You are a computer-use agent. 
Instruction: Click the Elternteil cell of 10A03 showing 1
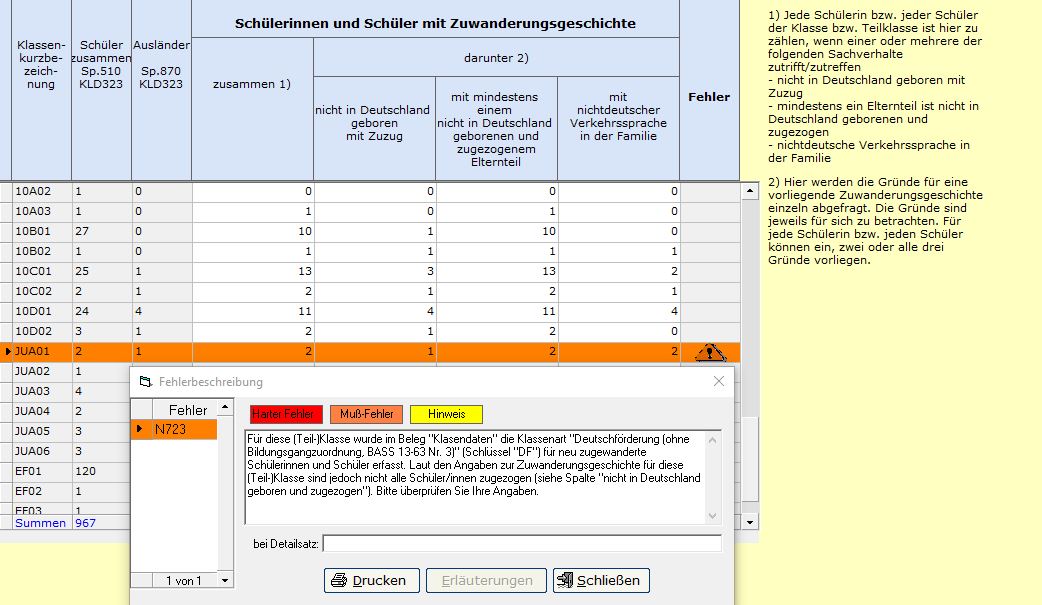[497, 211]
